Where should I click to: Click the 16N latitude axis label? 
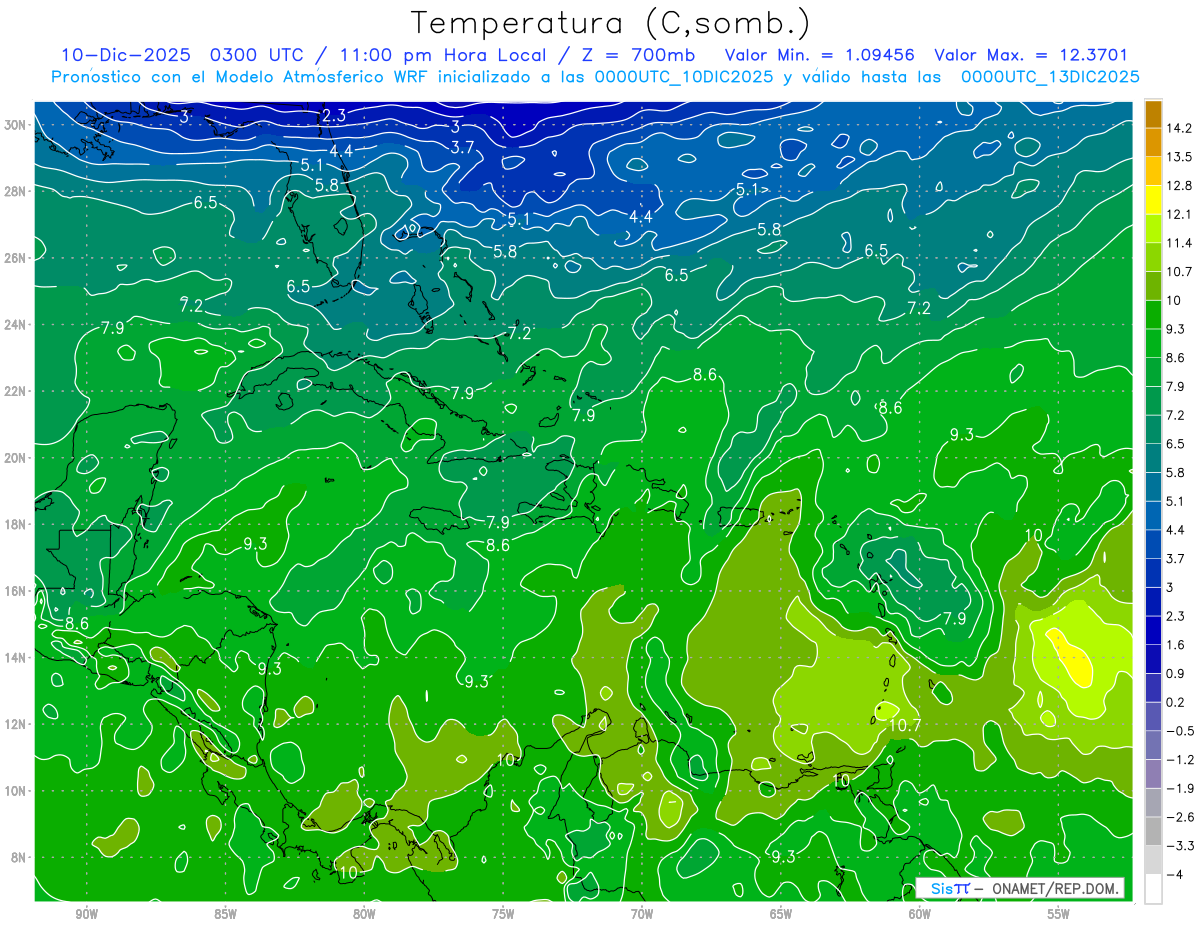pos(17,591)
